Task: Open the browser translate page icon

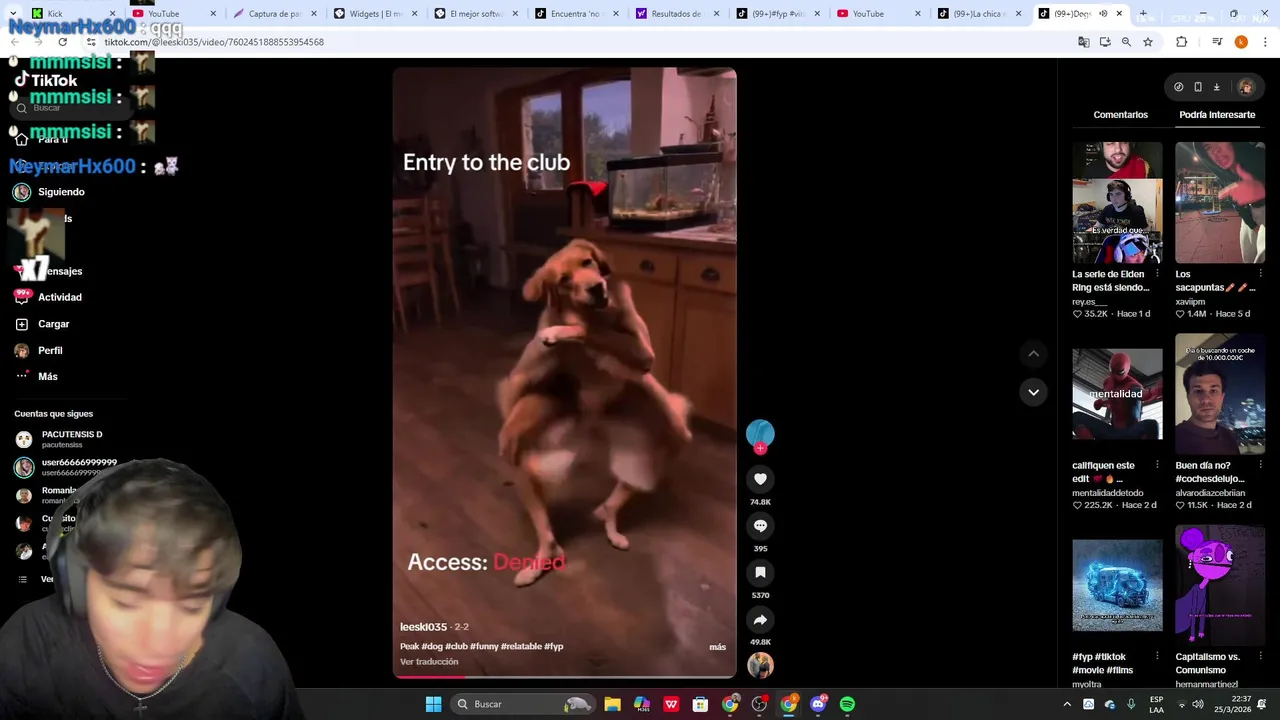Action: 1083,42
